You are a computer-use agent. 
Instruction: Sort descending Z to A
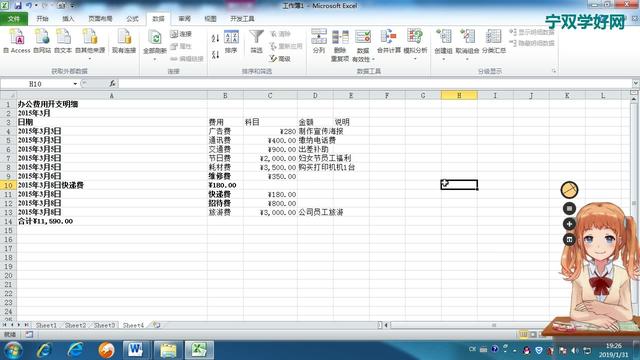216,55
